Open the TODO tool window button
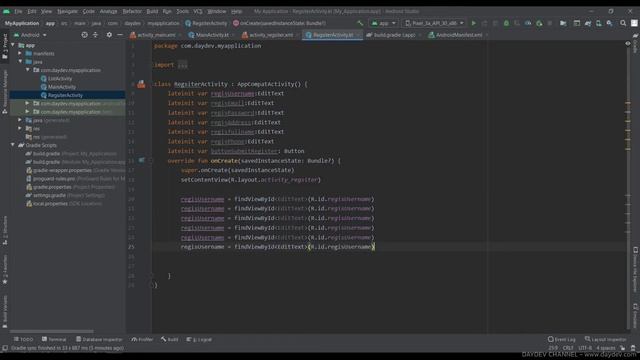Viewport: 640px width, 360px height. (24, 339)
